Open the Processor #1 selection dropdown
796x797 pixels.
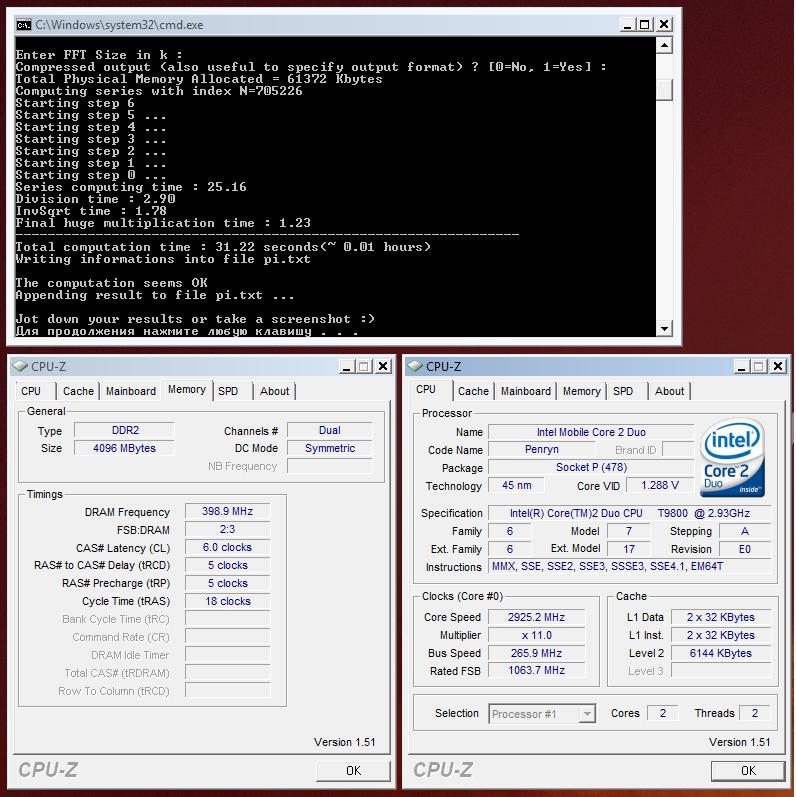587,714
